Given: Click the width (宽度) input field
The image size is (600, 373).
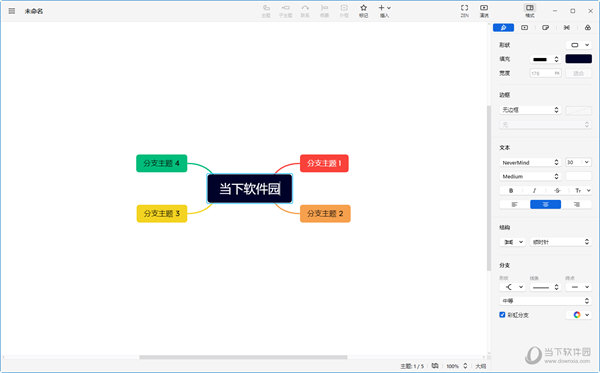Looking at the screenshot, I should tap(545, 73).
